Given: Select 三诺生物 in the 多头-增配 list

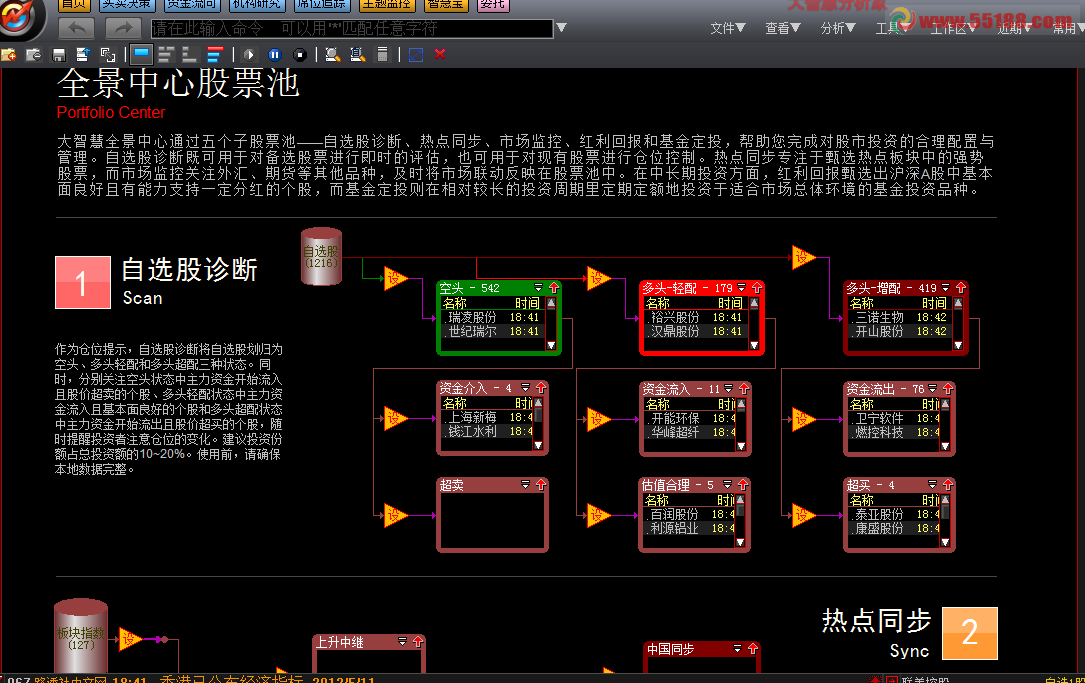Looking at the screenshot, I should point(900,317).
